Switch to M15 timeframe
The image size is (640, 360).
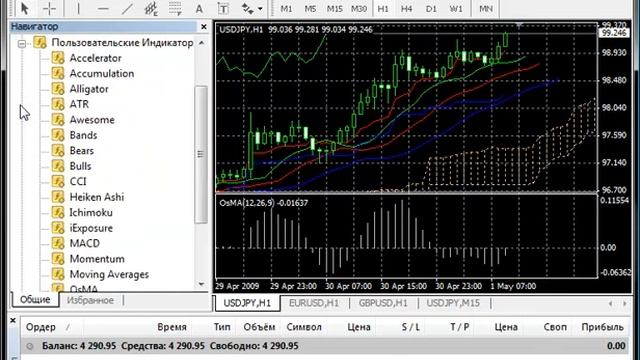tap(335, 9)
